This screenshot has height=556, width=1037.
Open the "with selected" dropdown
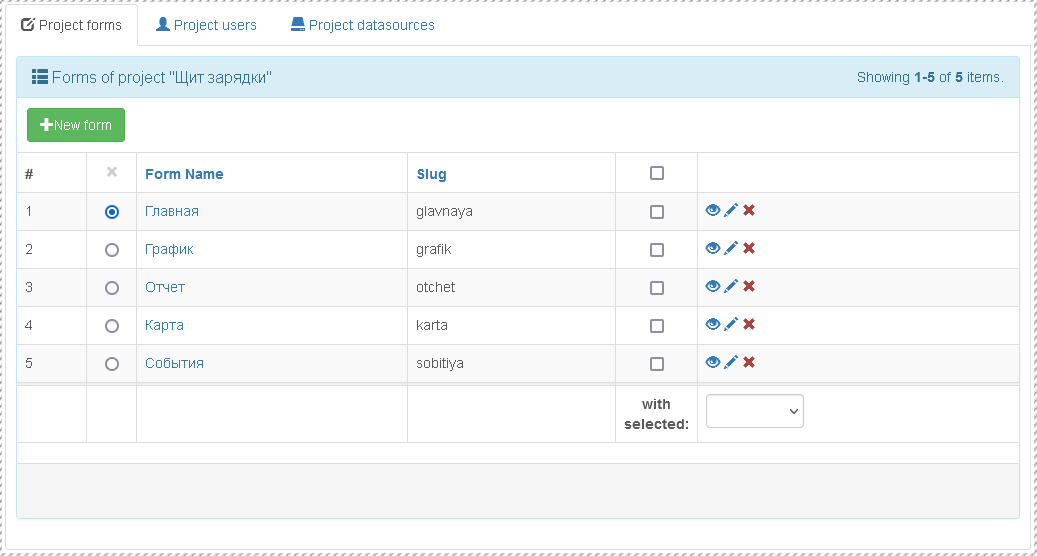tap(755, 411)
